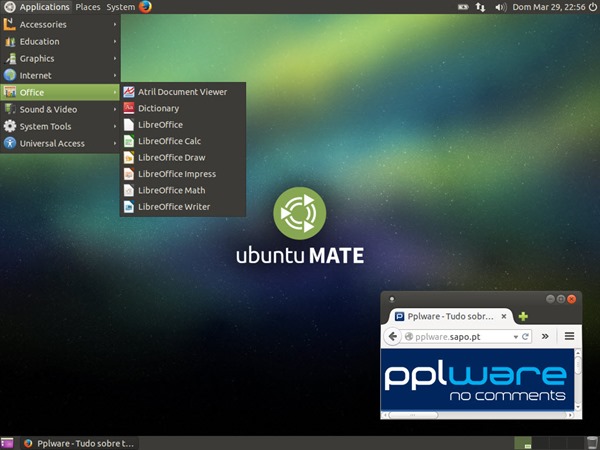Open the Places menu
The height and width of the screenshot is (450, 600).
pyautogui.click(x=88, y=7)
